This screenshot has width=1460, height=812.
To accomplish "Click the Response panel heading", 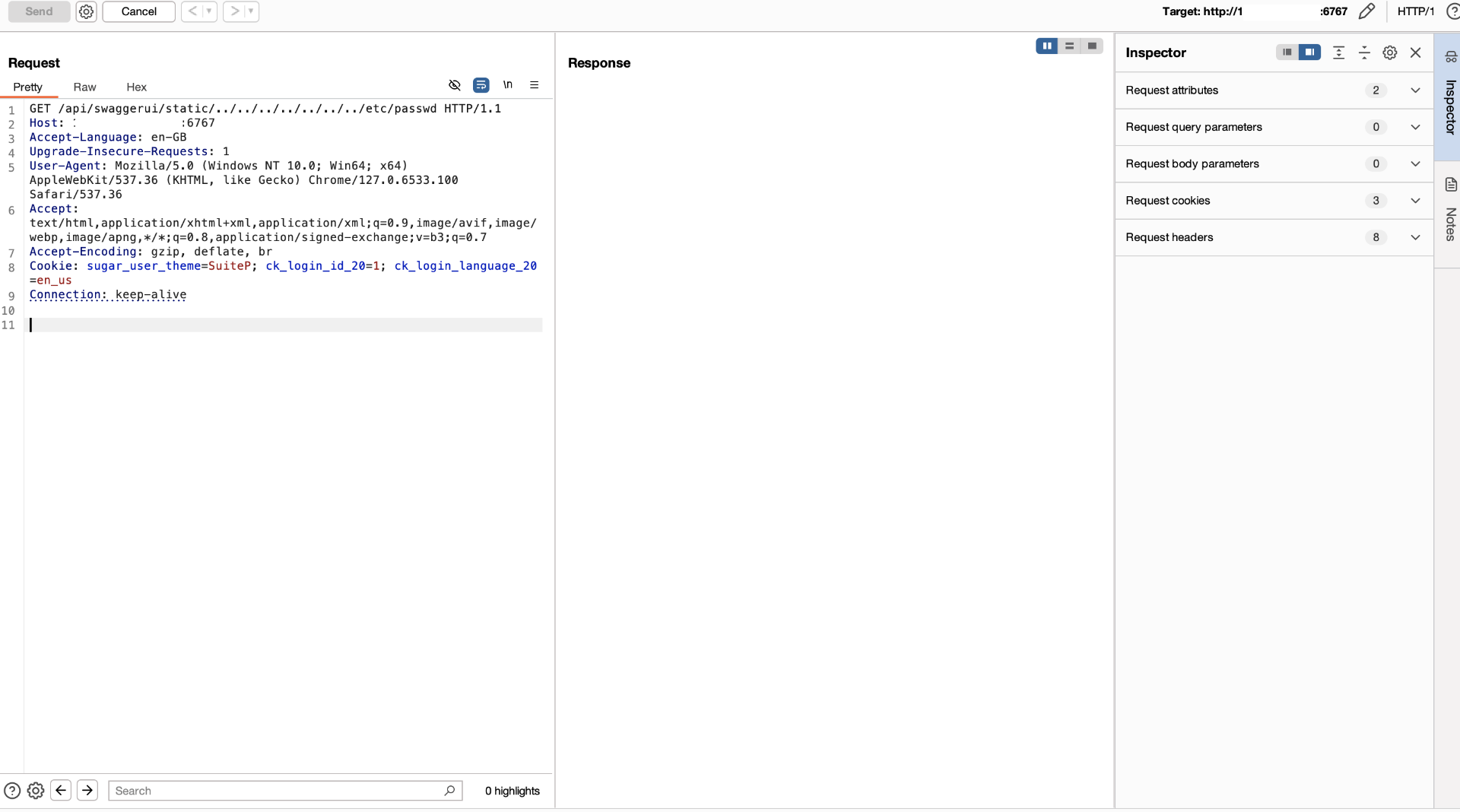I will 599,63.
